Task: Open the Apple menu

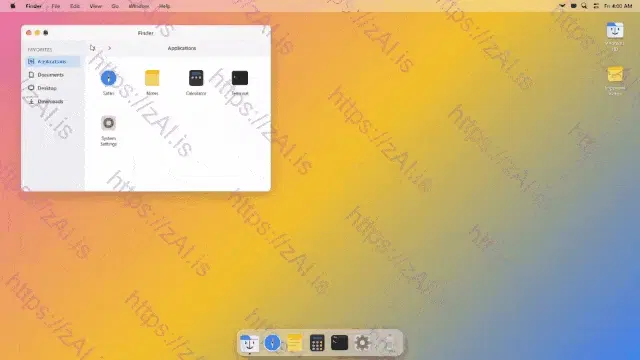Action: (13, 6)
